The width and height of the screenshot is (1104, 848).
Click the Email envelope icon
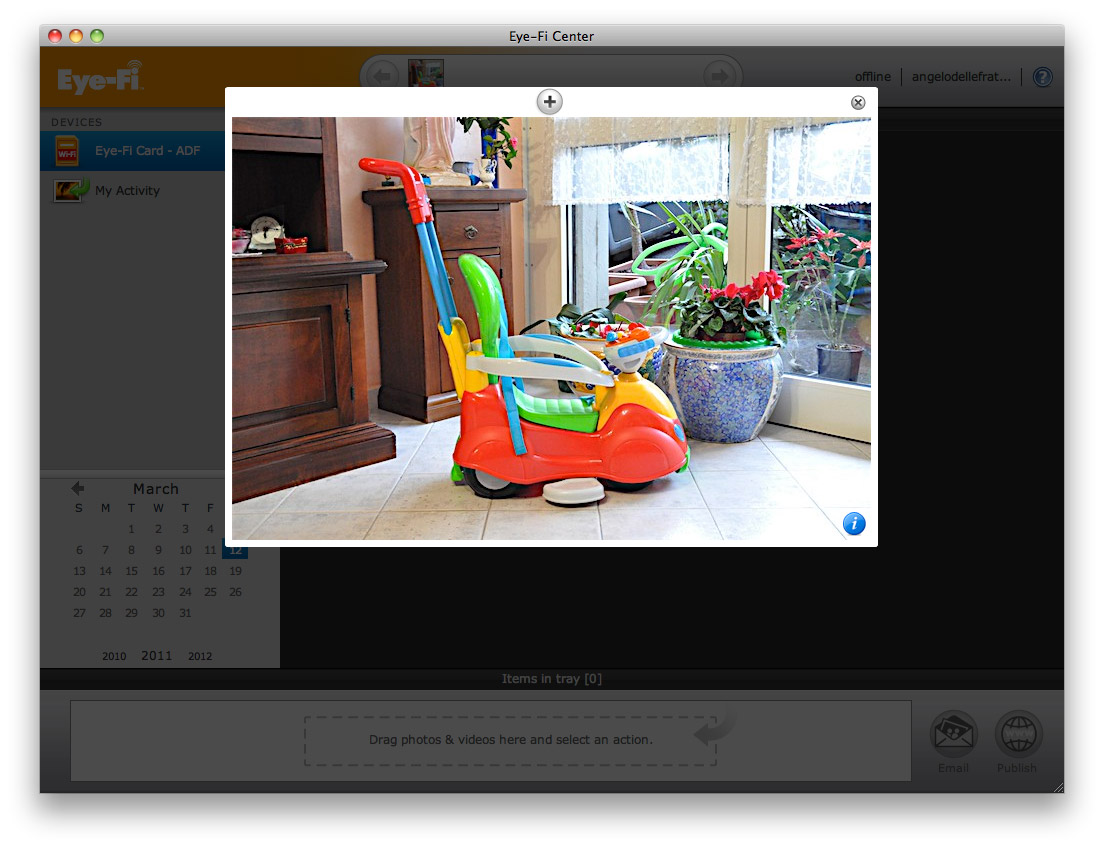click(953, 738)
